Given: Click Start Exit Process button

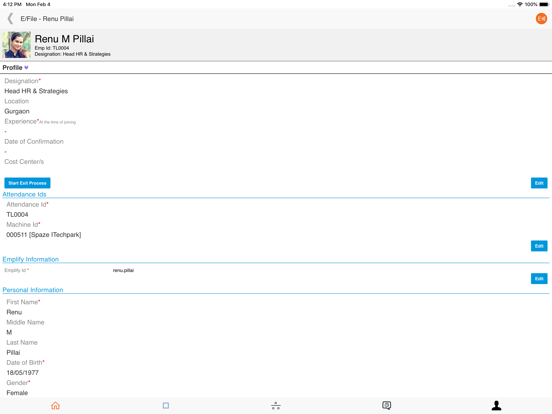Looking at the screenshot, I should pyautogui.click(x=27, y=183).
